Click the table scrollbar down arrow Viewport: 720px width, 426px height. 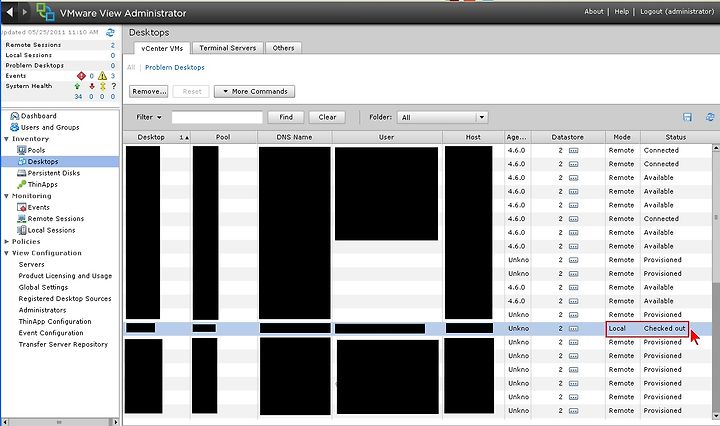tap(716, 416)
